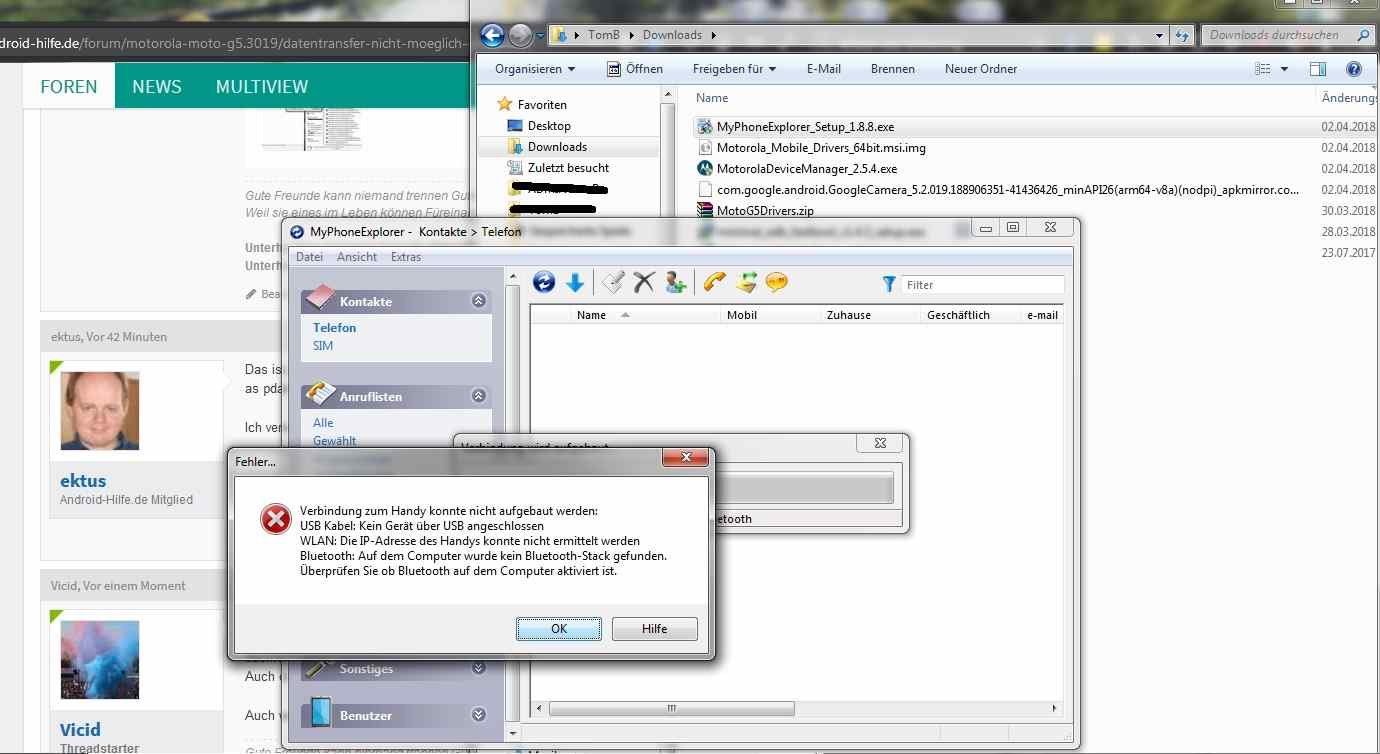The width and height of the screenshot is (1380, 754).
Task: Collapse the Anruflisten section chevron
Action: pyautogui.click(x=479, y=396)
